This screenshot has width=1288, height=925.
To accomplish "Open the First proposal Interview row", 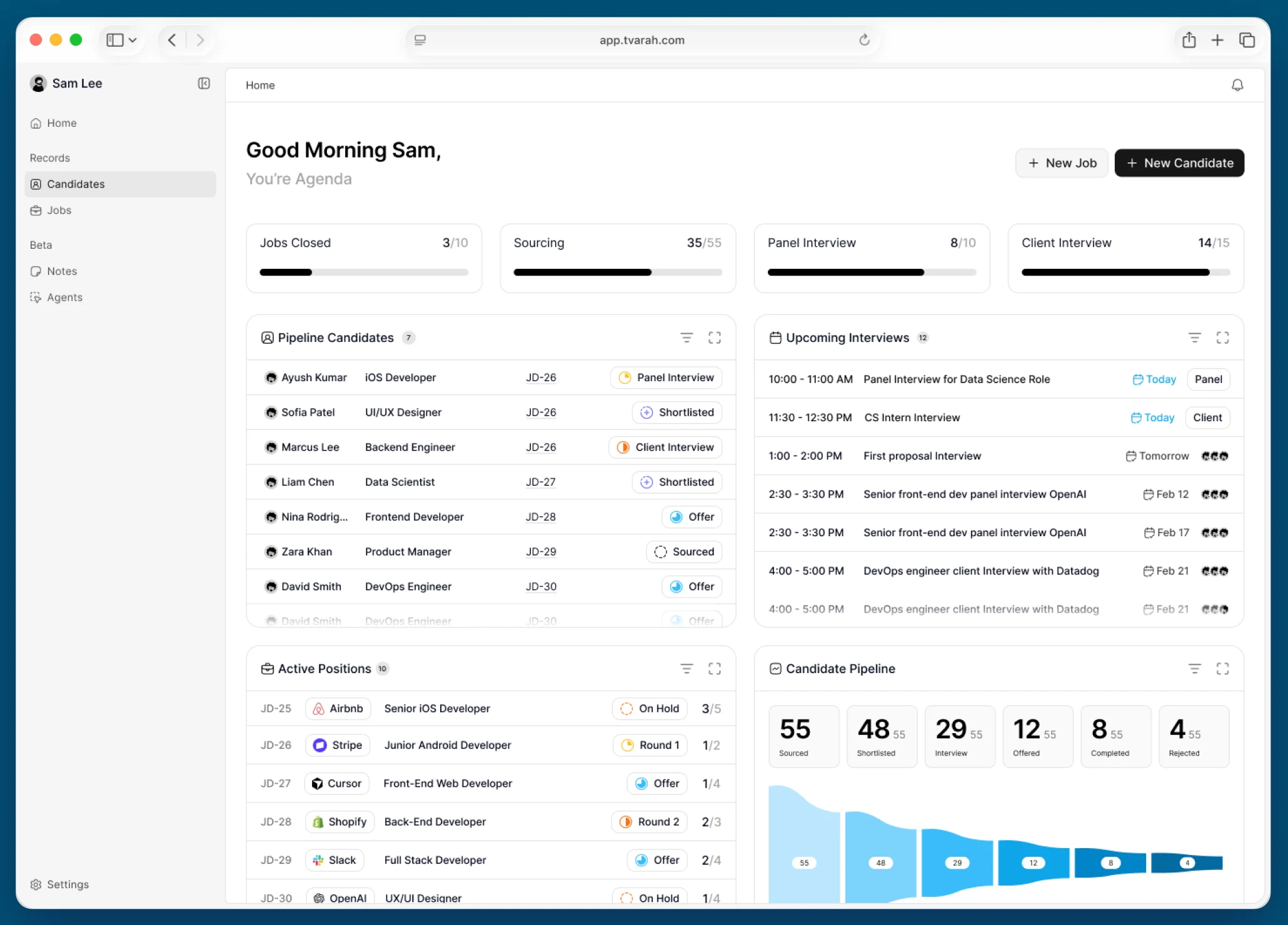I will (x=999, y=456).
